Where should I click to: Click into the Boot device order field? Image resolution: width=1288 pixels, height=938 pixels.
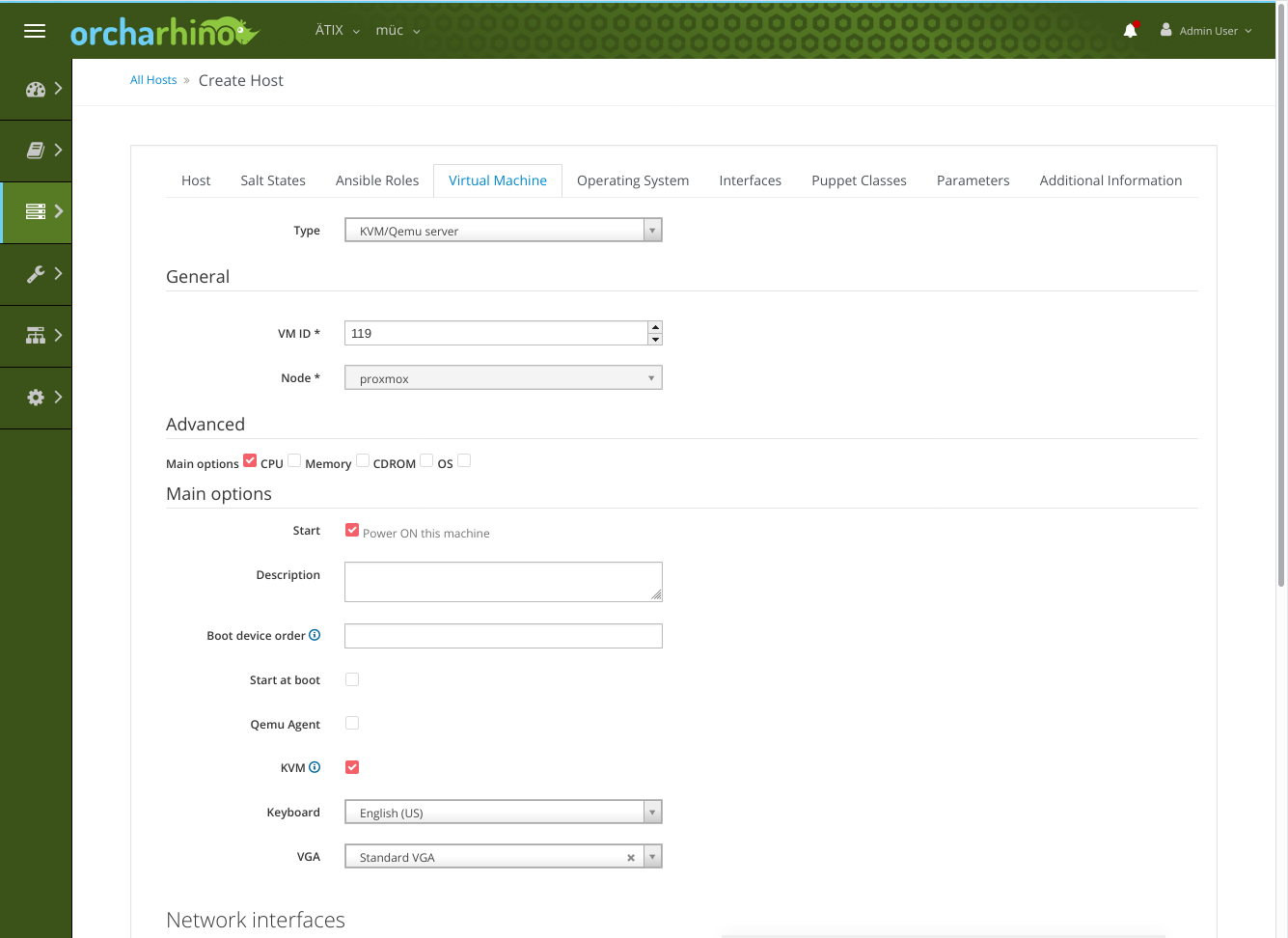(504, 636)
